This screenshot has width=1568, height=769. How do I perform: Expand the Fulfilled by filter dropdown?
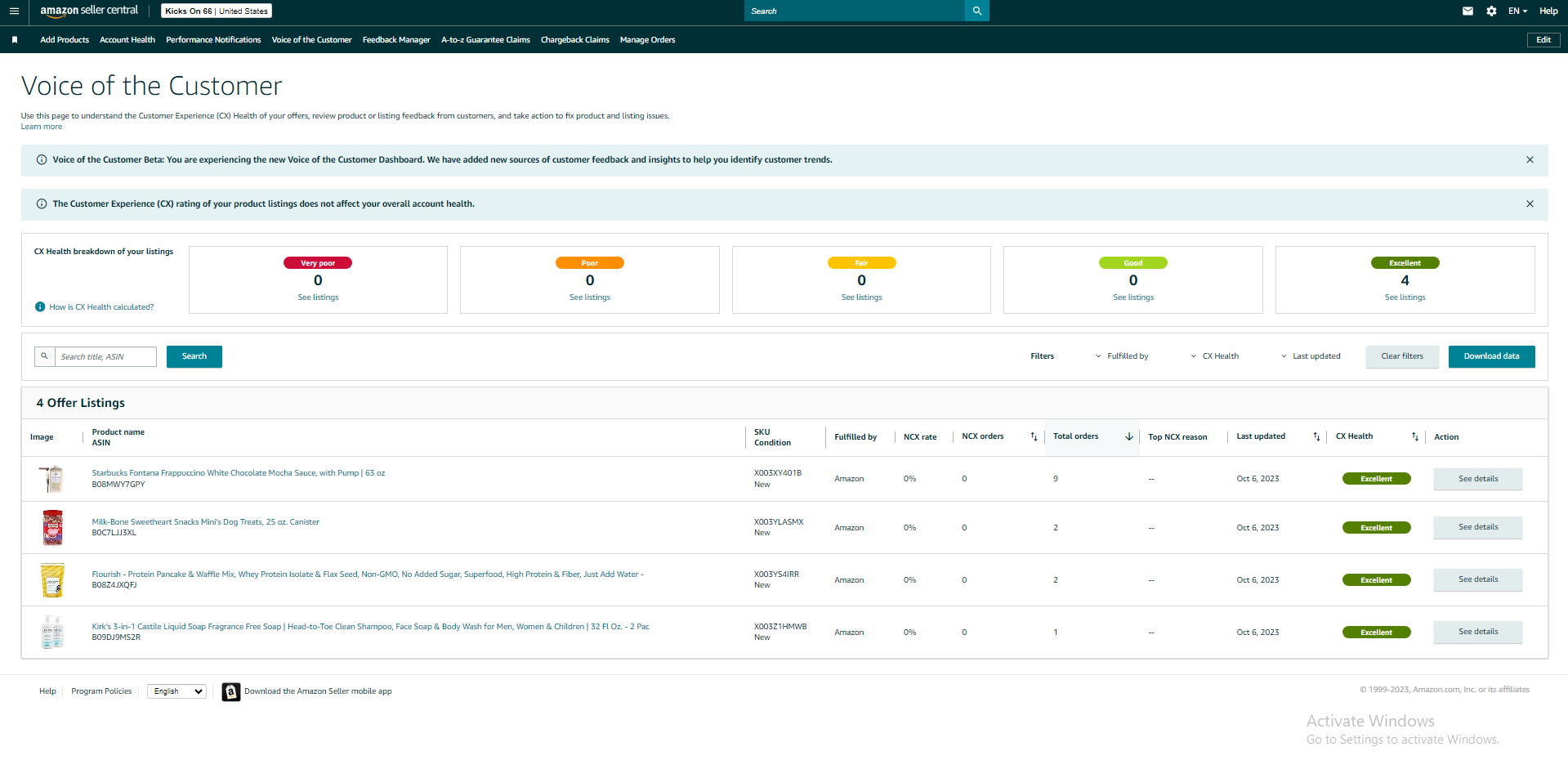click(1122, 356)
